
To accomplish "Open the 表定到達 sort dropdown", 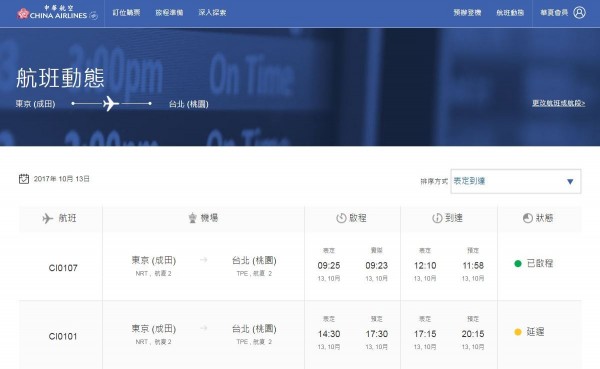I will (516, 181).
